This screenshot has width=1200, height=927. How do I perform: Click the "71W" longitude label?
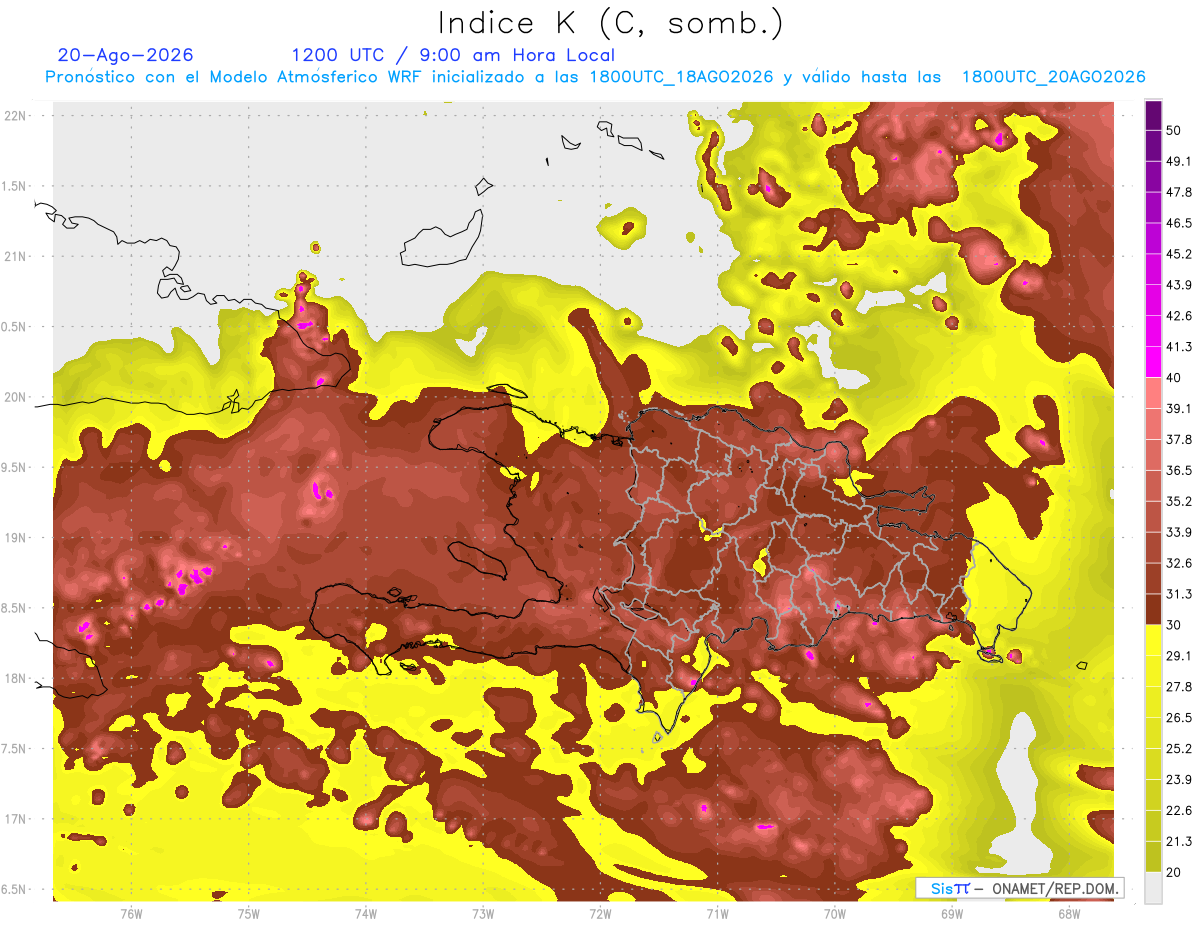coord(717,913)
